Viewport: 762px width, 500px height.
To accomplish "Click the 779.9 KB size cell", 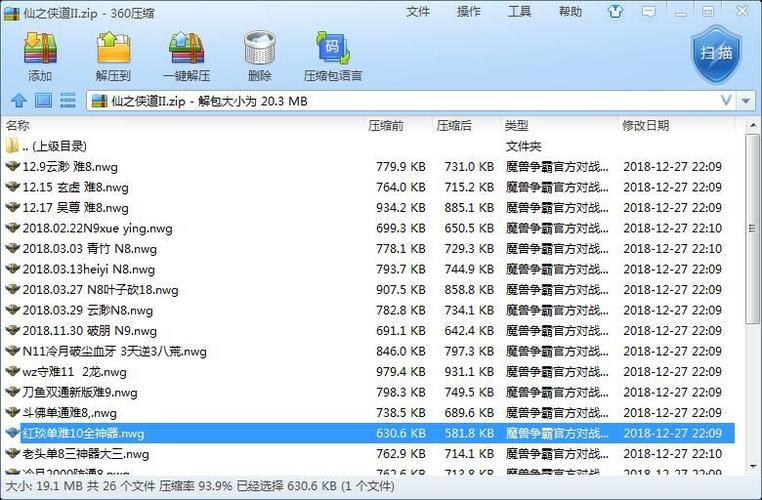I will point(400,167).
